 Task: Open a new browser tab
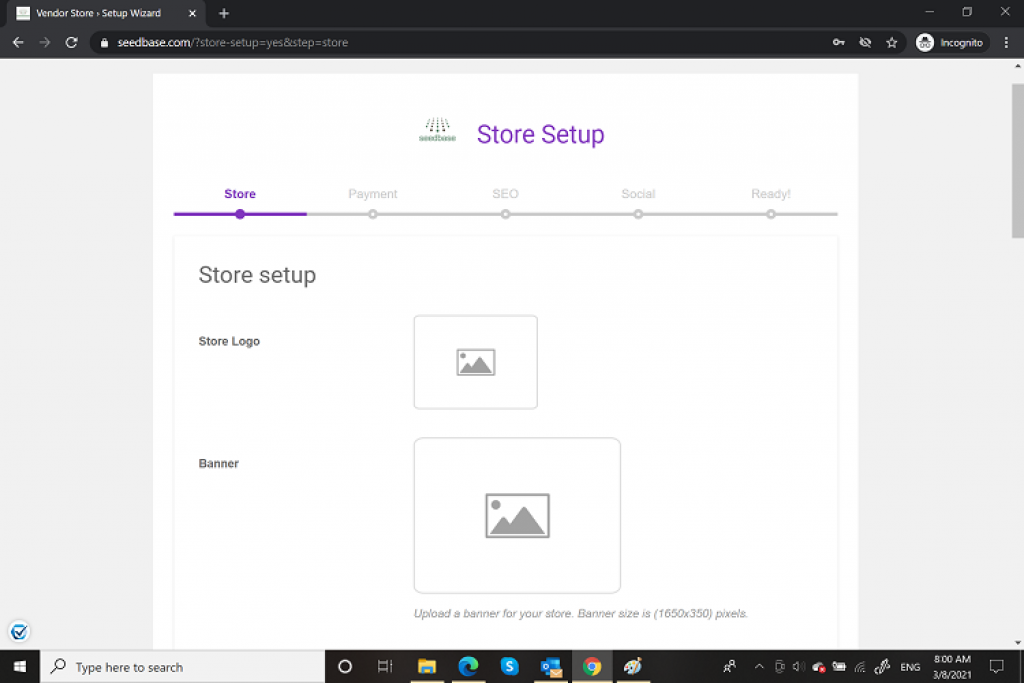224,13
